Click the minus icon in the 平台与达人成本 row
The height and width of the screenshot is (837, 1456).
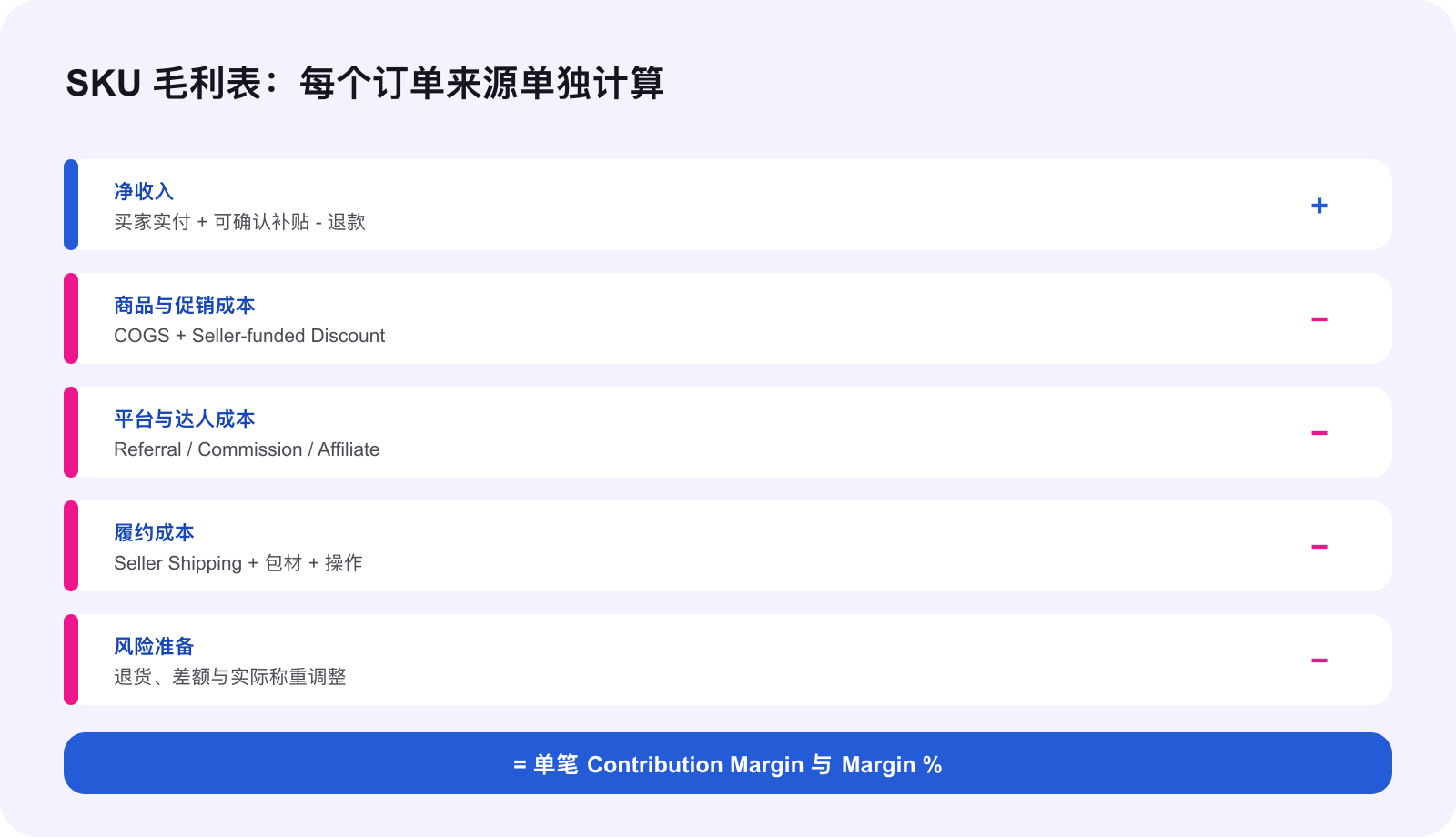click(x=1319, y=433)
